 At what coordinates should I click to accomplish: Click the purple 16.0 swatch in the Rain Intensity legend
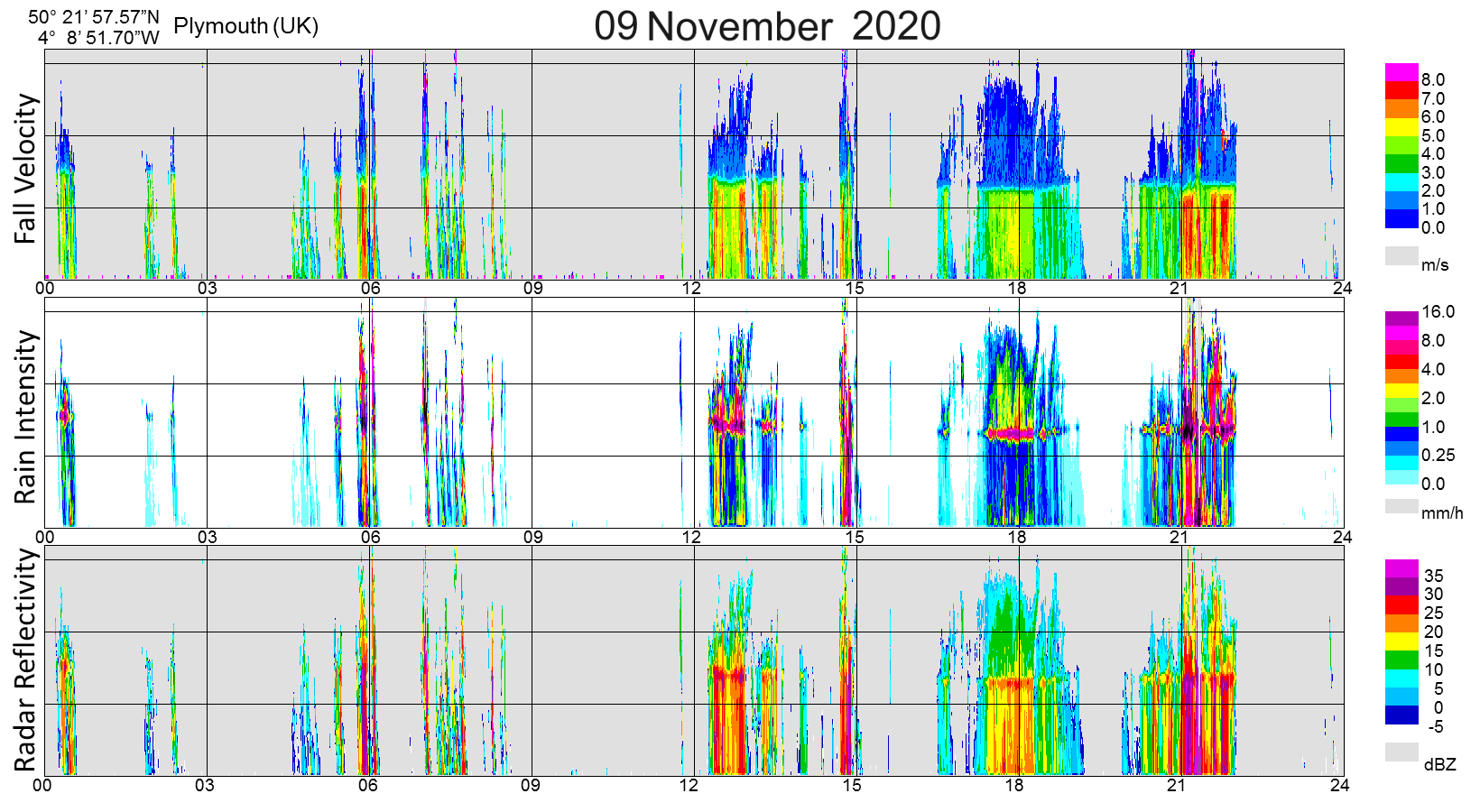[x=1401, y=318]
